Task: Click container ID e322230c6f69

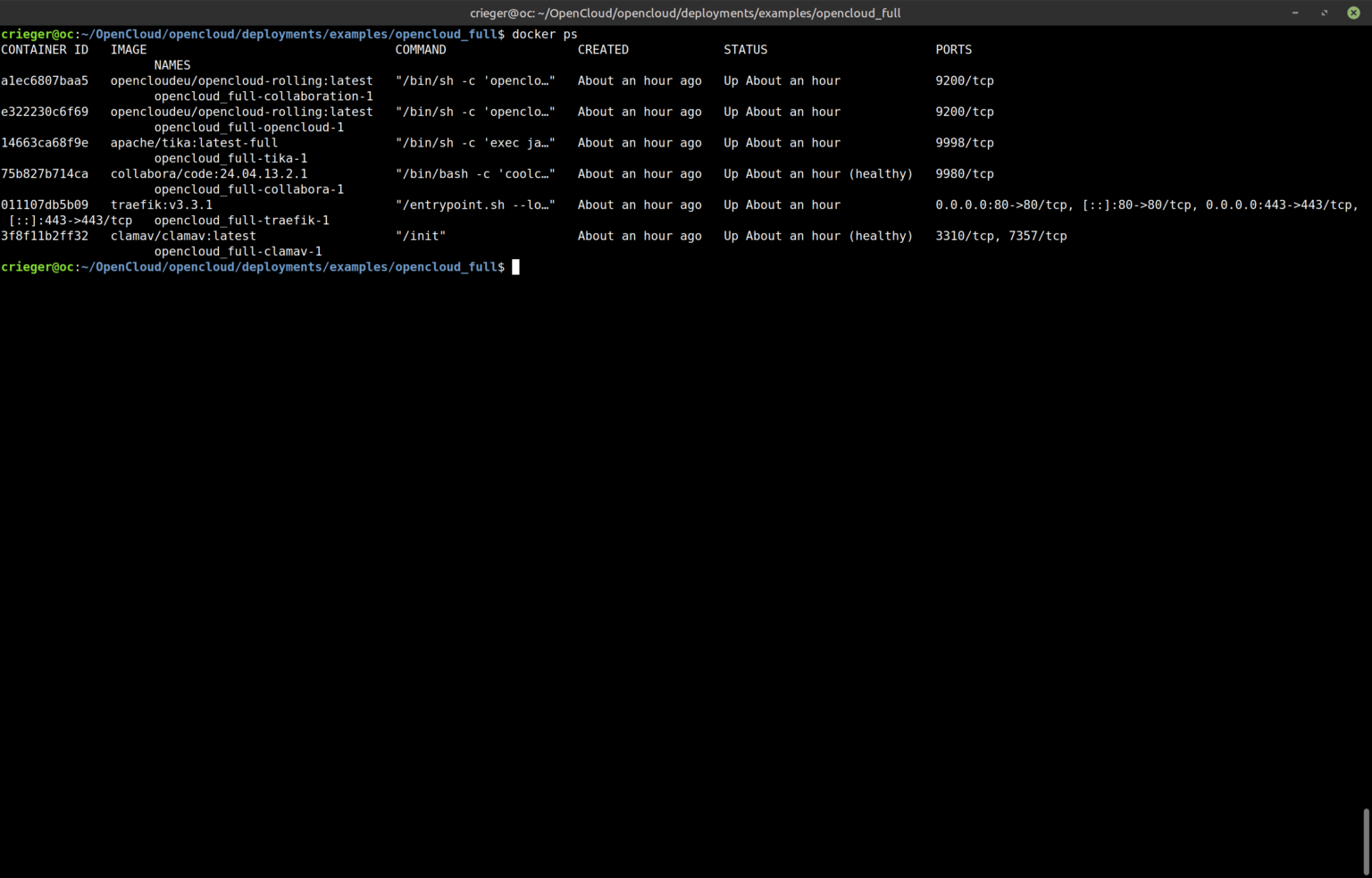Action: coord(45,112)
